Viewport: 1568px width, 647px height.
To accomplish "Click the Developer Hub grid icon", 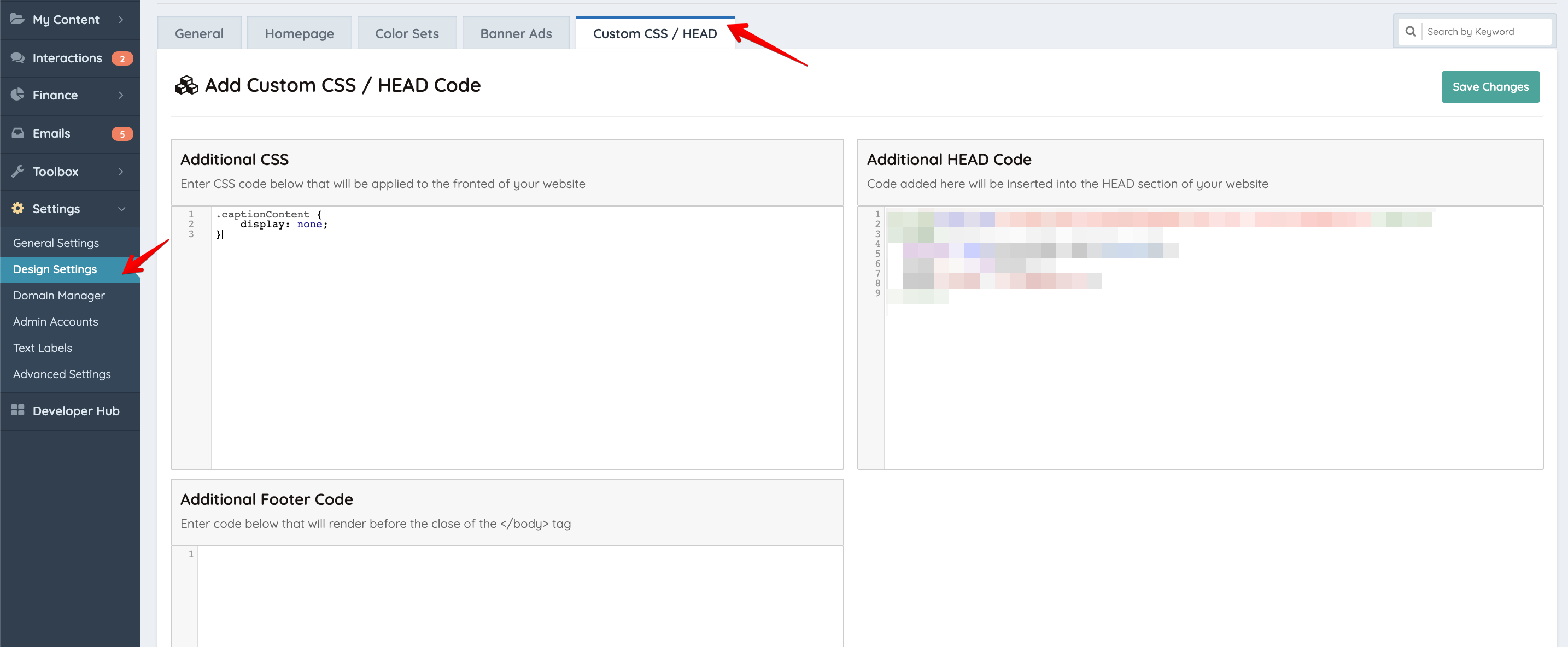I will [x=17, y=411].
